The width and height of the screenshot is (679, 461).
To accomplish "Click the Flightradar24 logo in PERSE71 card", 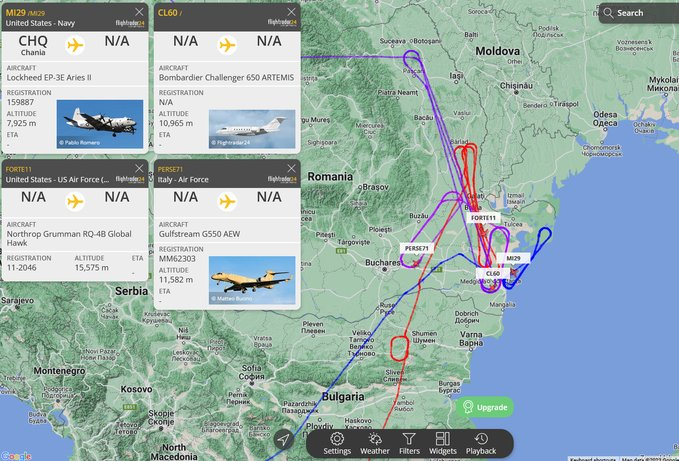I will click(282, 179).
